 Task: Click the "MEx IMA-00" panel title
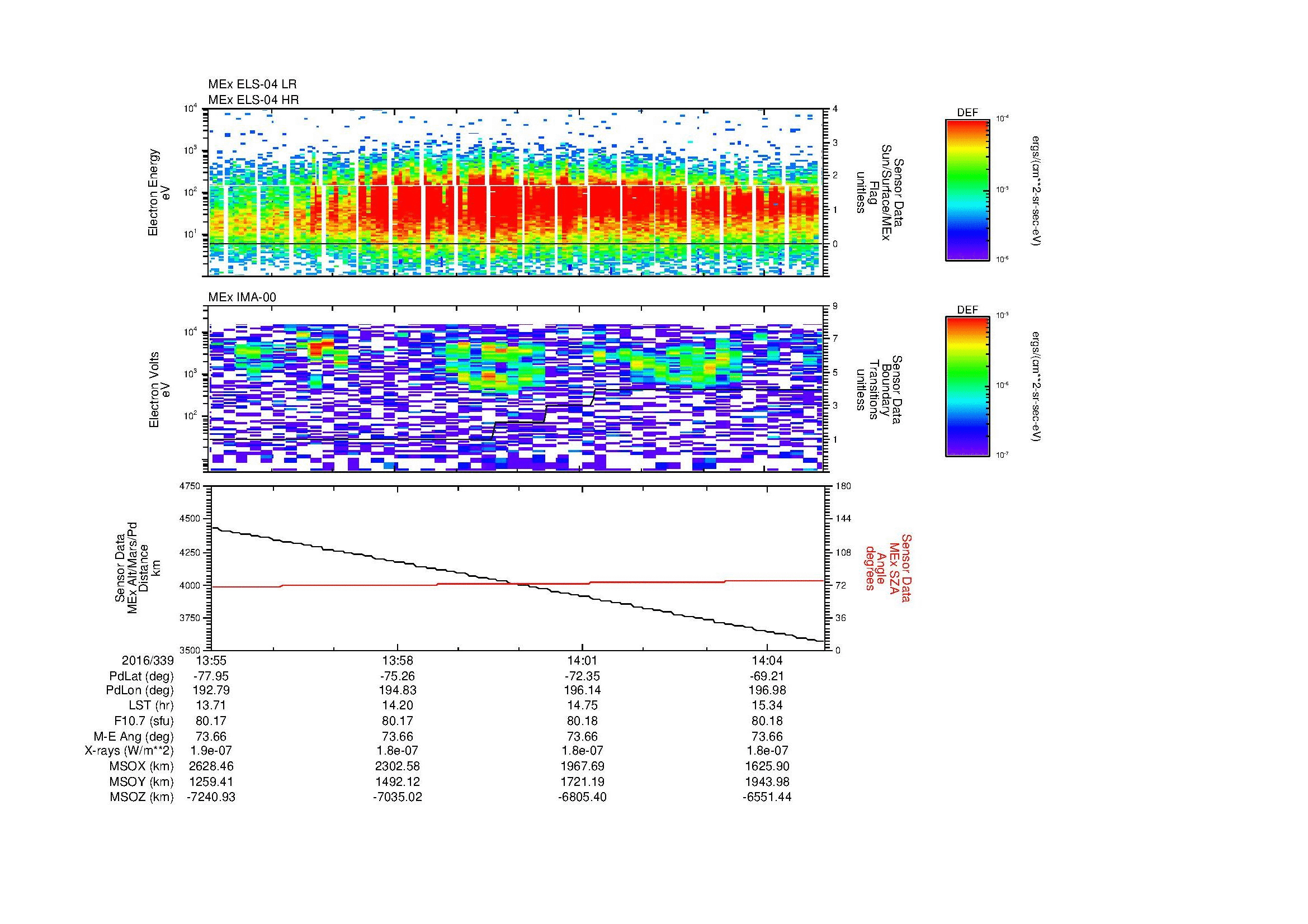[x=242, y=297]
